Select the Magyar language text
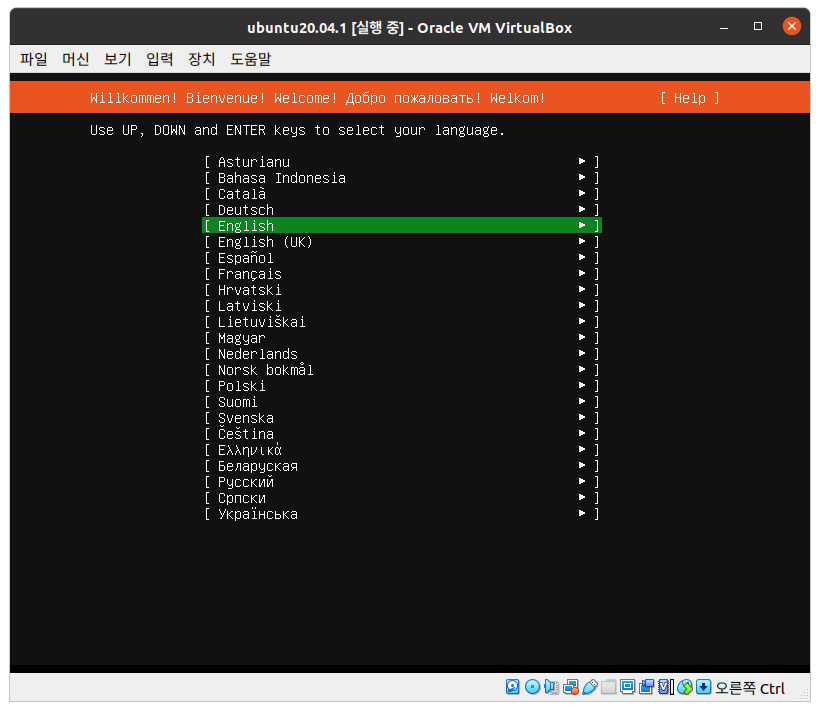The height and width of the screenshot is (711, 820). coord(242,338)
